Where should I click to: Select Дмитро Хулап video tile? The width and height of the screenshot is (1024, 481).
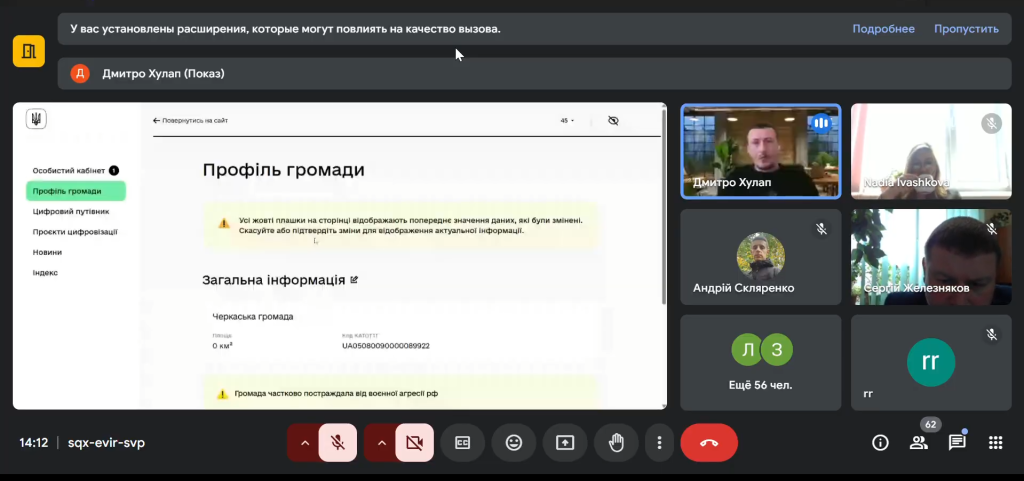pos(761,151)
